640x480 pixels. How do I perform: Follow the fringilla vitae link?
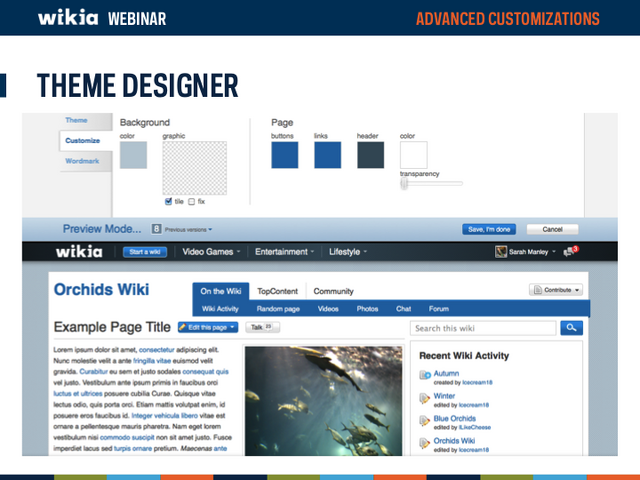click(152, 361)
